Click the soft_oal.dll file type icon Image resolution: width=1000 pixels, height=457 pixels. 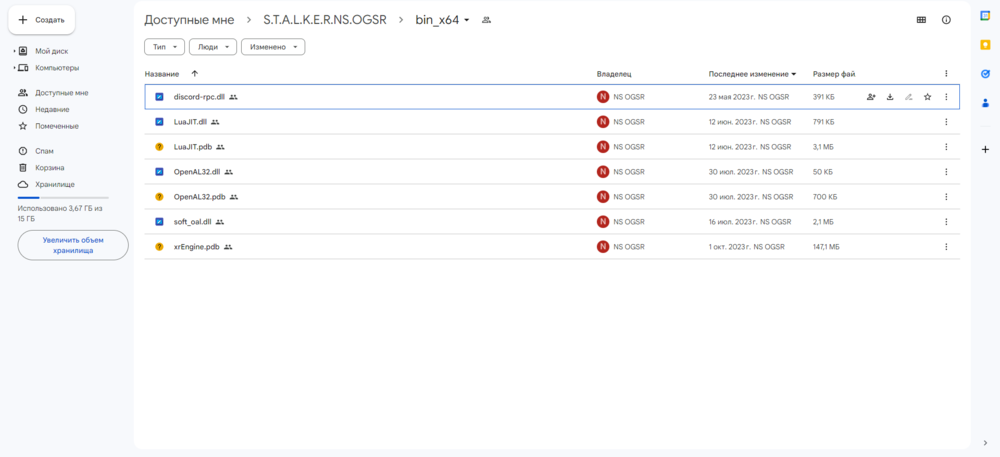[159, 222]
